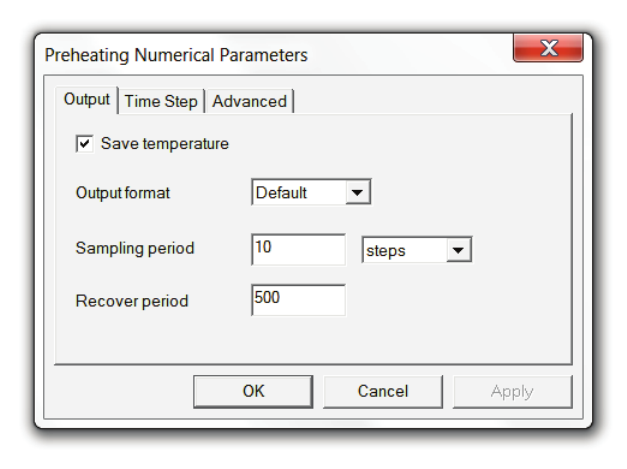Image resolution: width=627 pixels, height=469 pixels.
Task: Open the Output format combo box showing Default
Action: pyautogui.click(x=310, y=192)
